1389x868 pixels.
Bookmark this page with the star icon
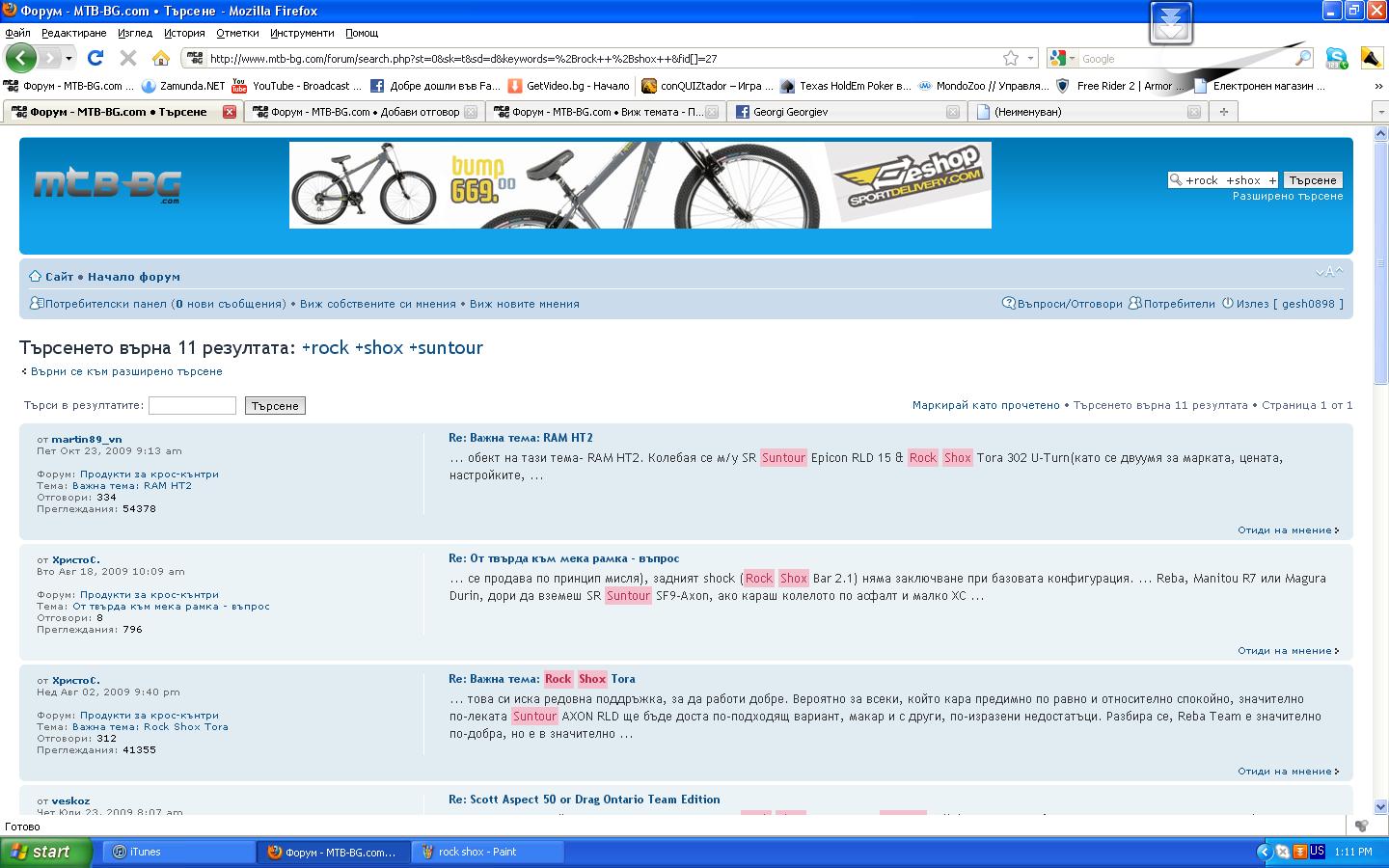[x=1010, y=58]
